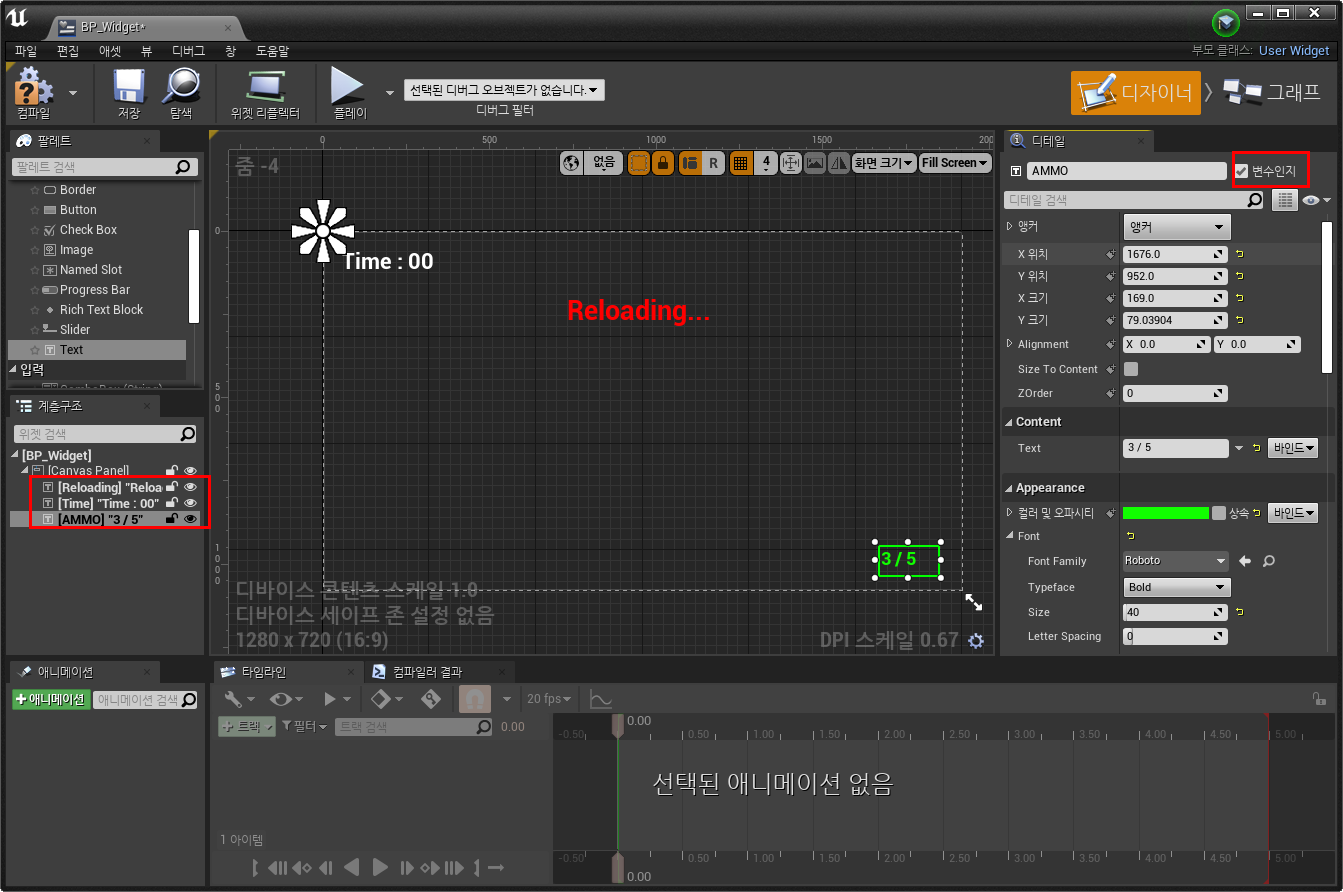Screen dimensions: 1343x892
Task: Switch to the 디자이너 Designer mode
Action: [x=1135, y=92]
